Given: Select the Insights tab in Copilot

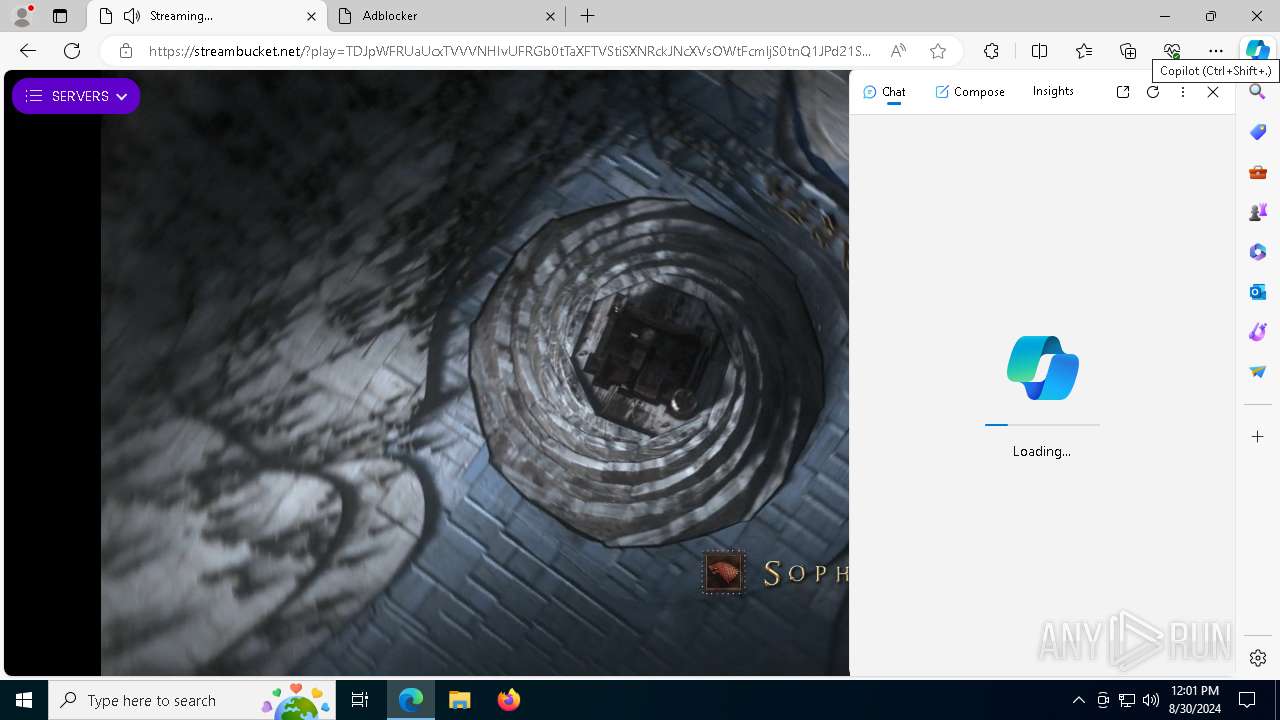Looking at the screenshot, I should pyautogui.click(x=1053, y=91).
